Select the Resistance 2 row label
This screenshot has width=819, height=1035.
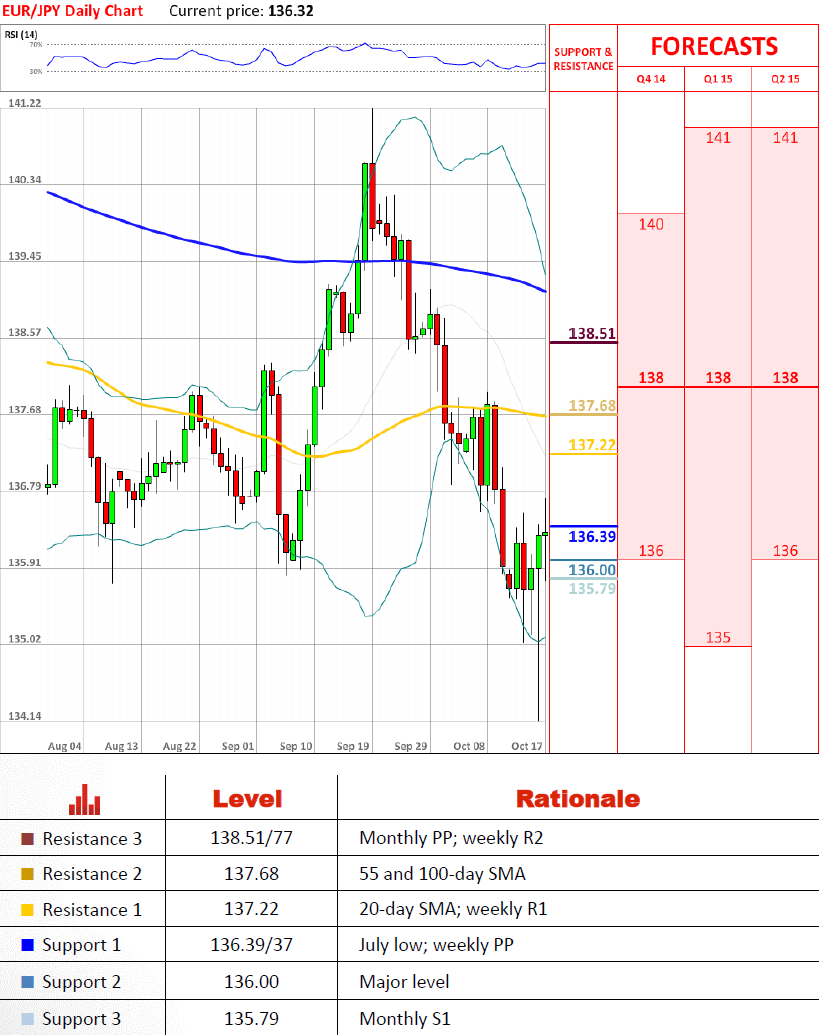tap(92, 874)
